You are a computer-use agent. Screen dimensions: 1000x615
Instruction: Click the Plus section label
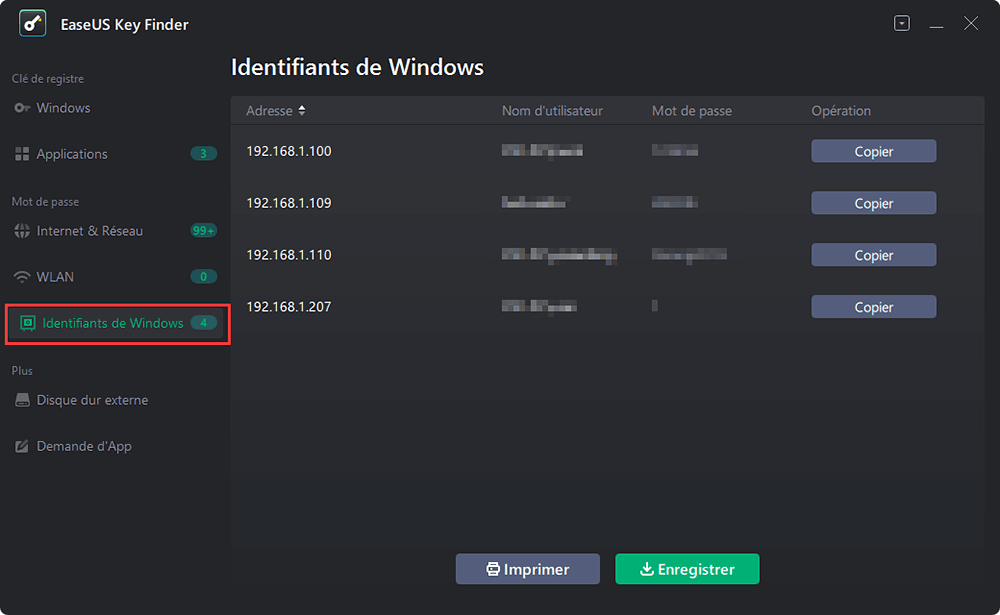[x=22, y=371]
